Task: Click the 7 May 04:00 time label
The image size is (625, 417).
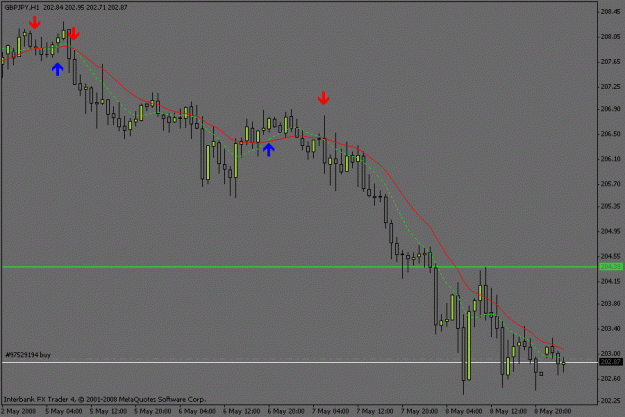Action: click(331, 411)
